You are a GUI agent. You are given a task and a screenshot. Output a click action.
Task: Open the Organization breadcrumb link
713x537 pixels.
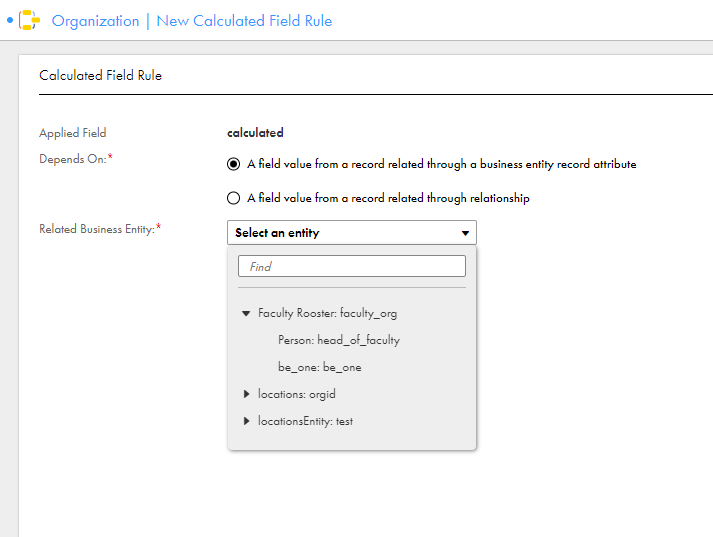click(x=95, y=21)
